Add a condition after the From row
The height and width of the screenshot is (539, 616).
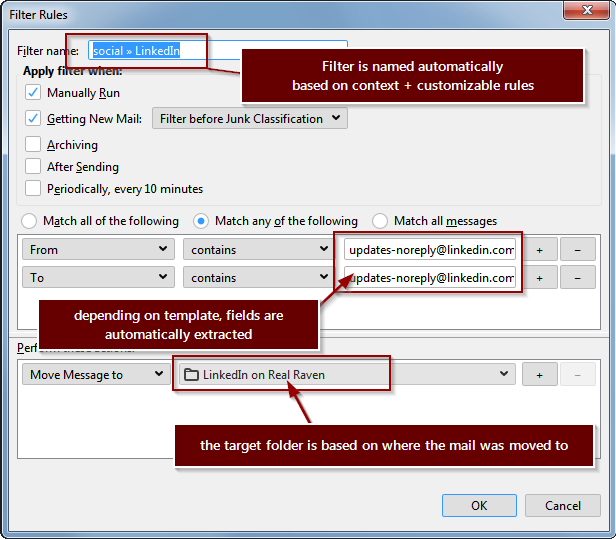tap(539, 249)
